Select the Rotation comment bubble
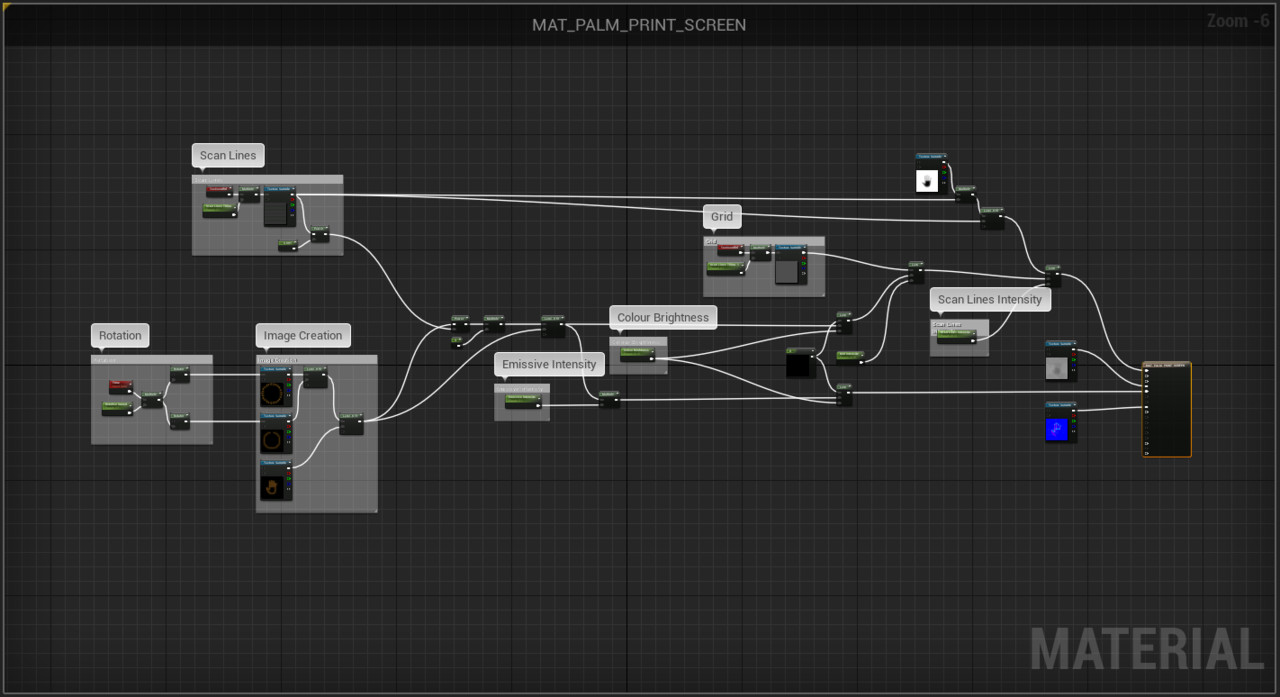1280x697 pixels. coord(120,335)
